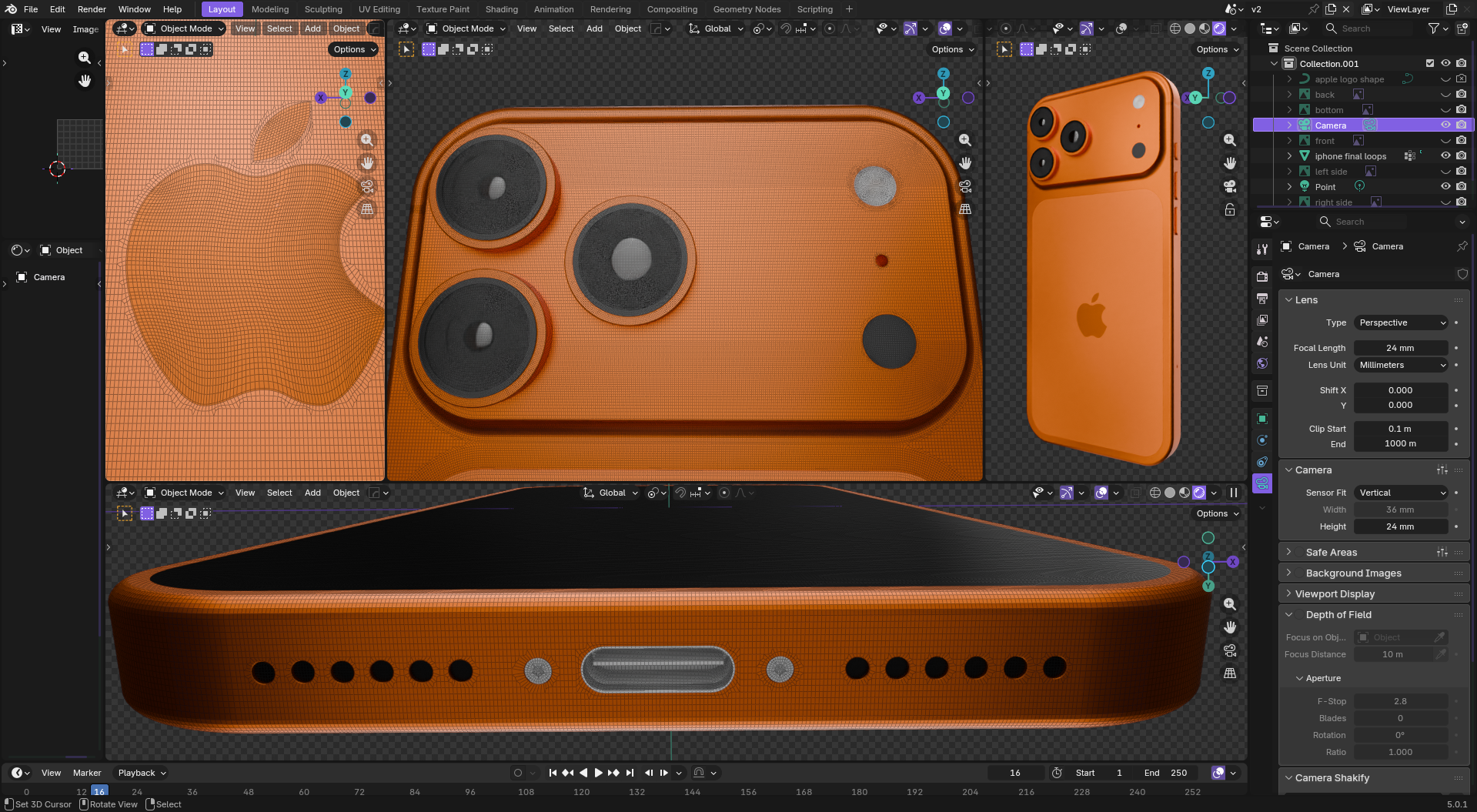Show the 'back' object in viewport

coord(1445,95)
